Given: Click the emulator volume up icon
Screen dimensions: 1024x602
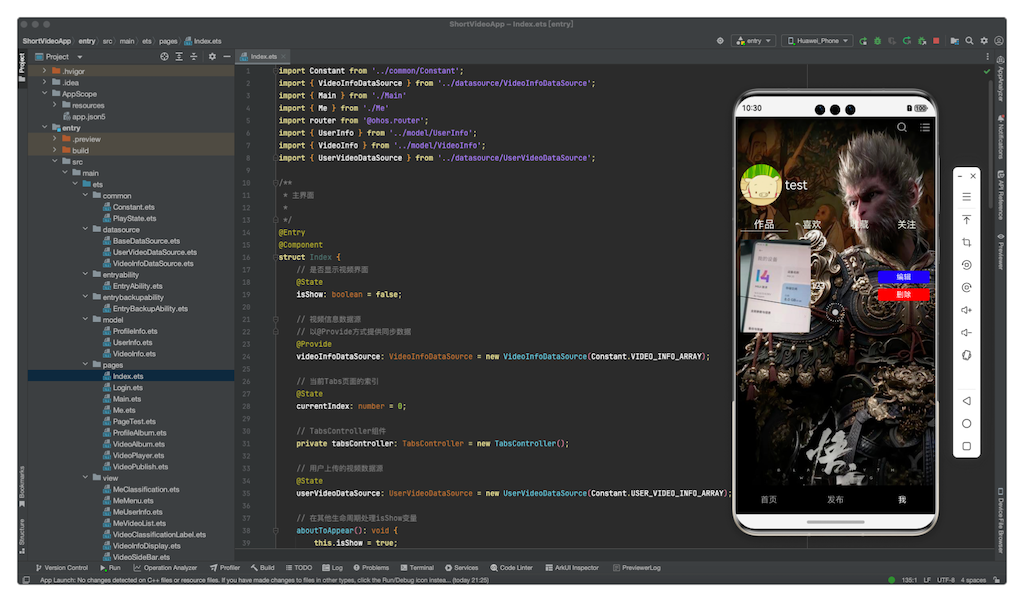Looking at the screenshot, I should click(x=967, y=310).
